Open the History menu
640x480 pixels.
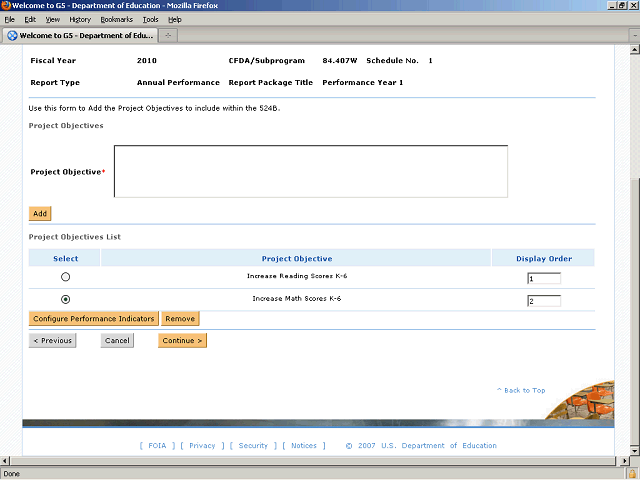80,20
